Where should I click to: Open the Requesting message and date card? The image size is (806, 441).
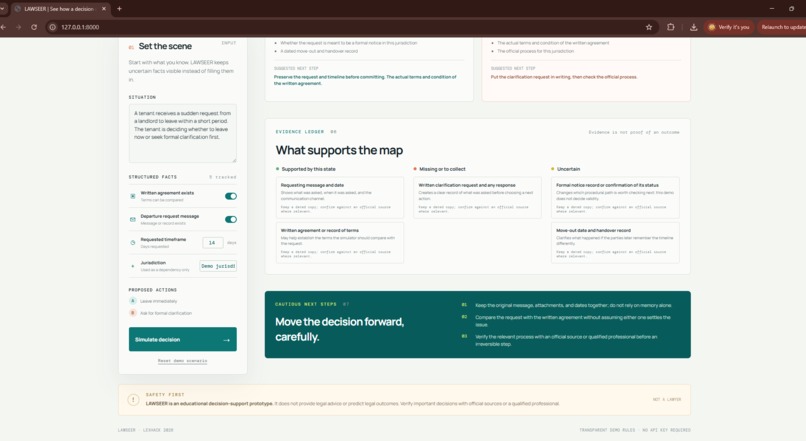coord(340,198)
